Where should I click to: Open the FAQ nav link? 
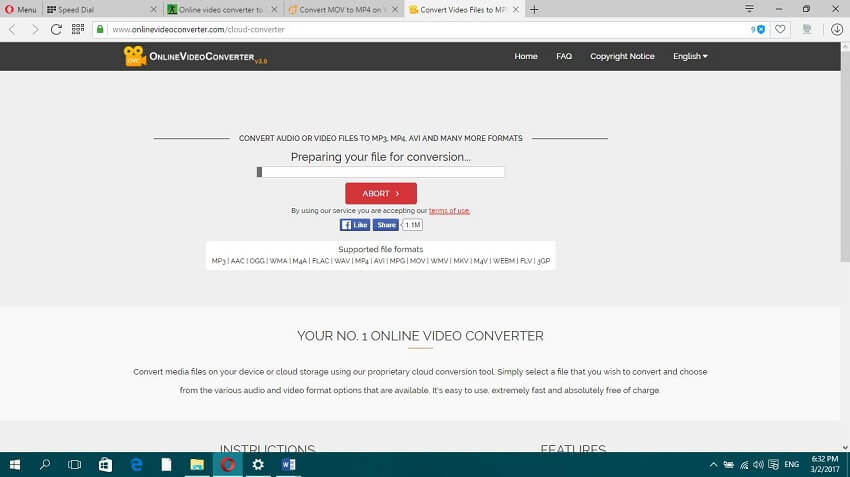coord(564,56)
